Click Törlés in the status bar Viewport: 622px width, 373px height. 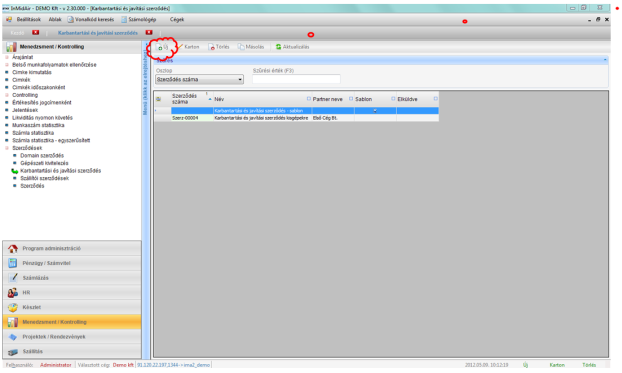pyautogui.click(x=589, y=365)
